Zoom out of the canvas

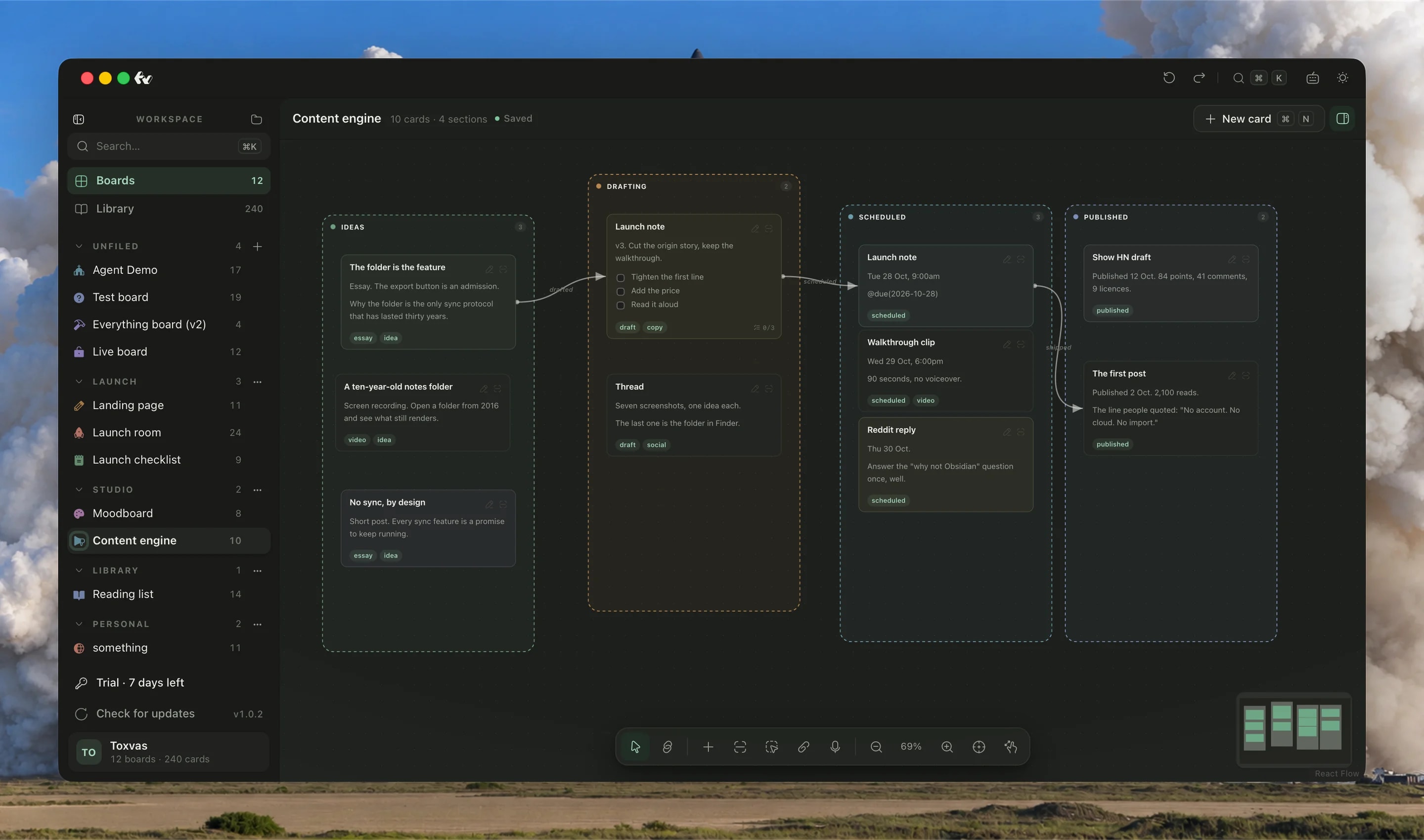tap(876, 747)
